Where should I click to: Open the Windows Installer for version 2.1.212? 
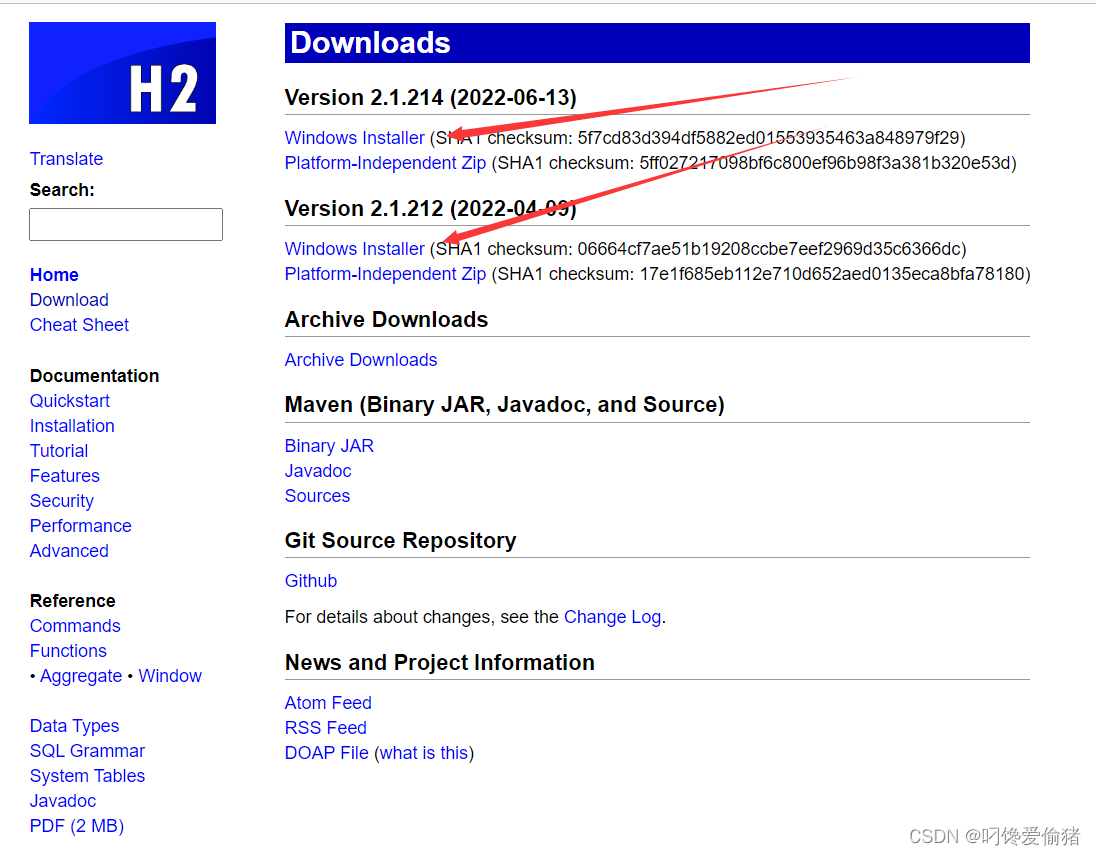click(354, 248)
